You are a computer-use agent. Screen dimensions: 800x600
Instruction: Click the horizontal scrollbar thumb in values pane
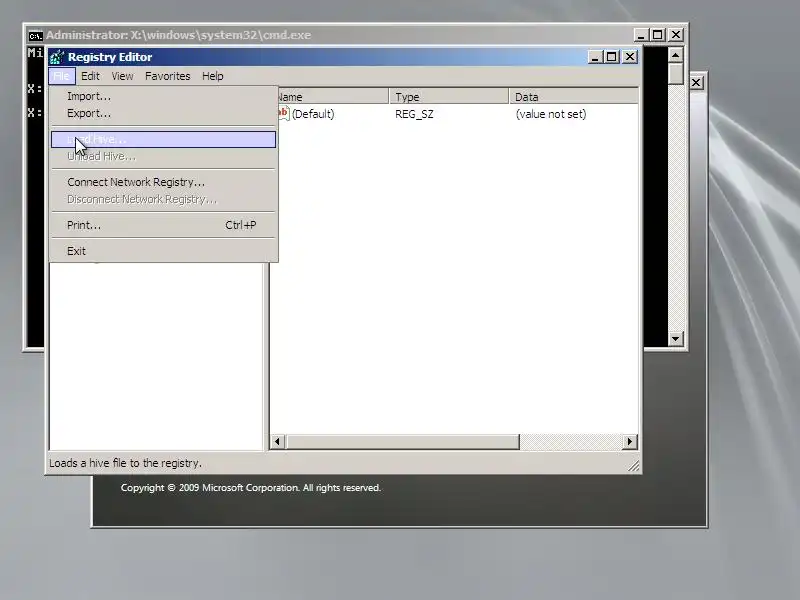click(403, 442)
